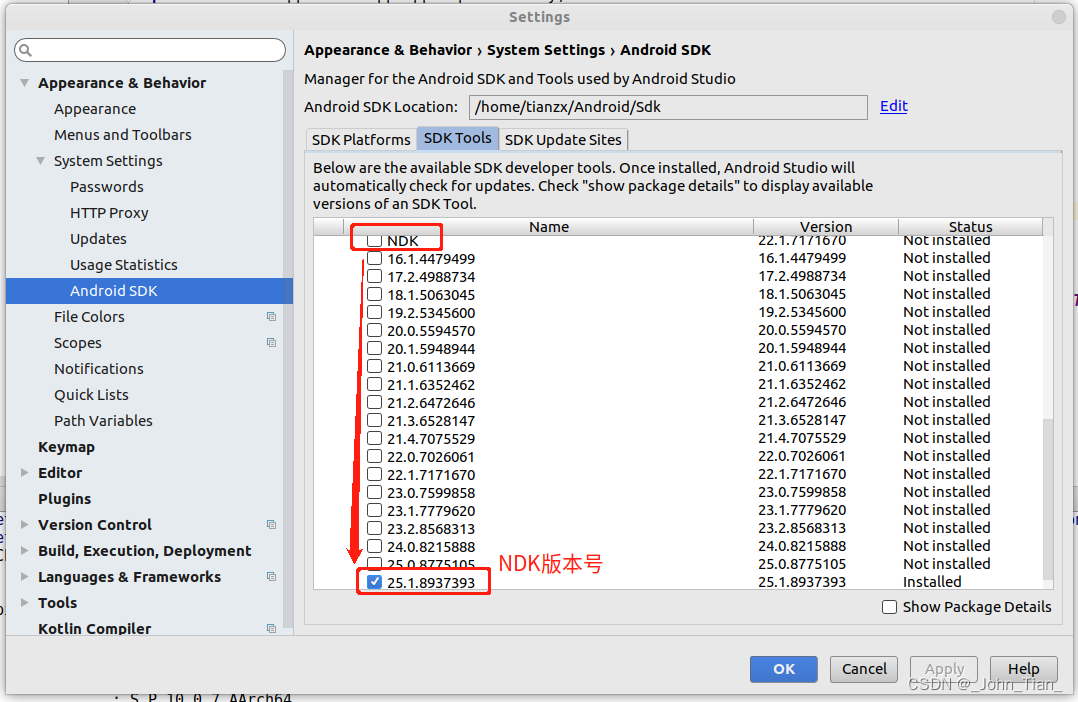Collapse Appearance & Behavior tree node
This screenshot has height=702, width=1078.
point(25,83)
